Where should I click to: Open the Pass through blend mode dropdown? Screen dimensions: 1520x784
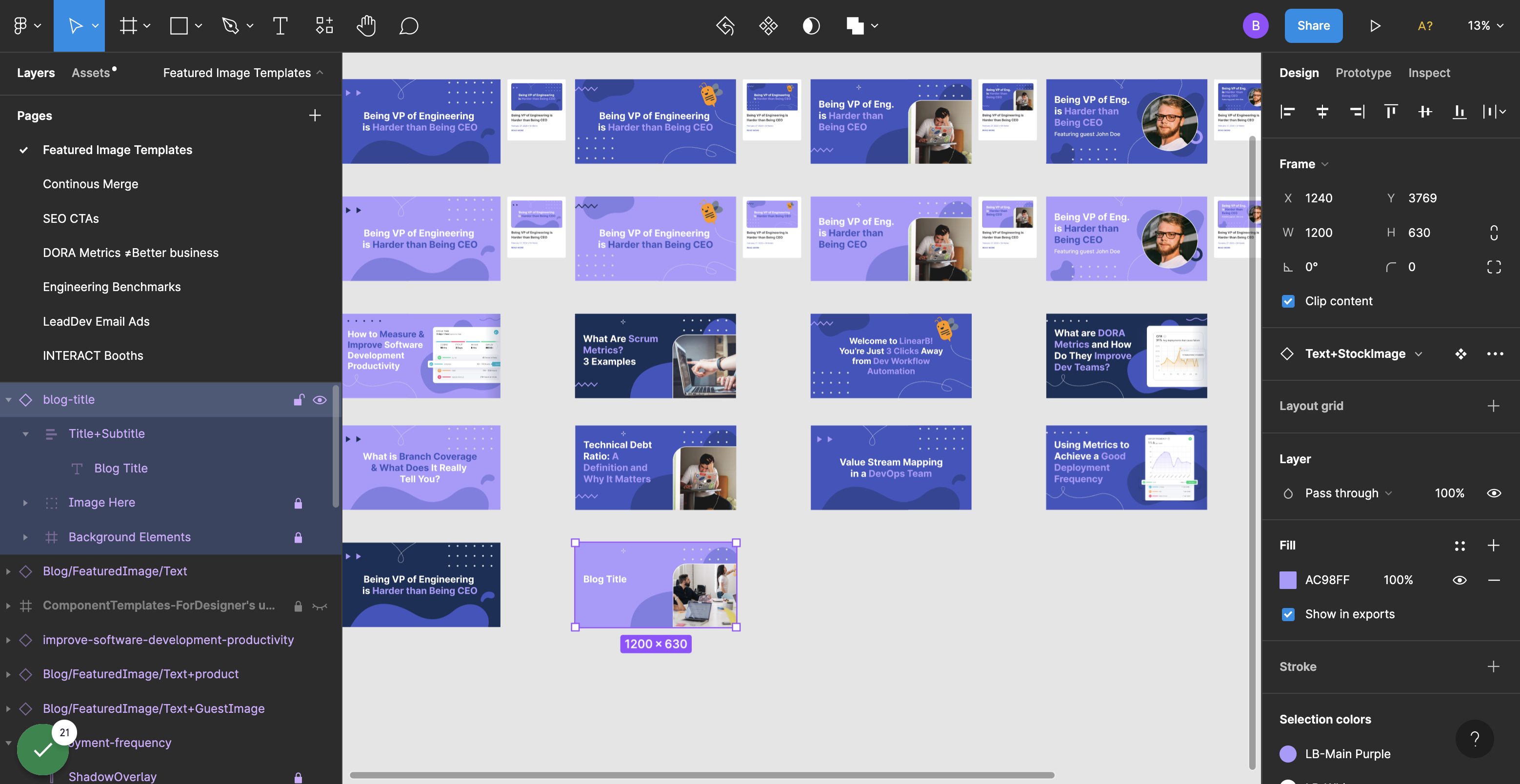(1348, 493)
